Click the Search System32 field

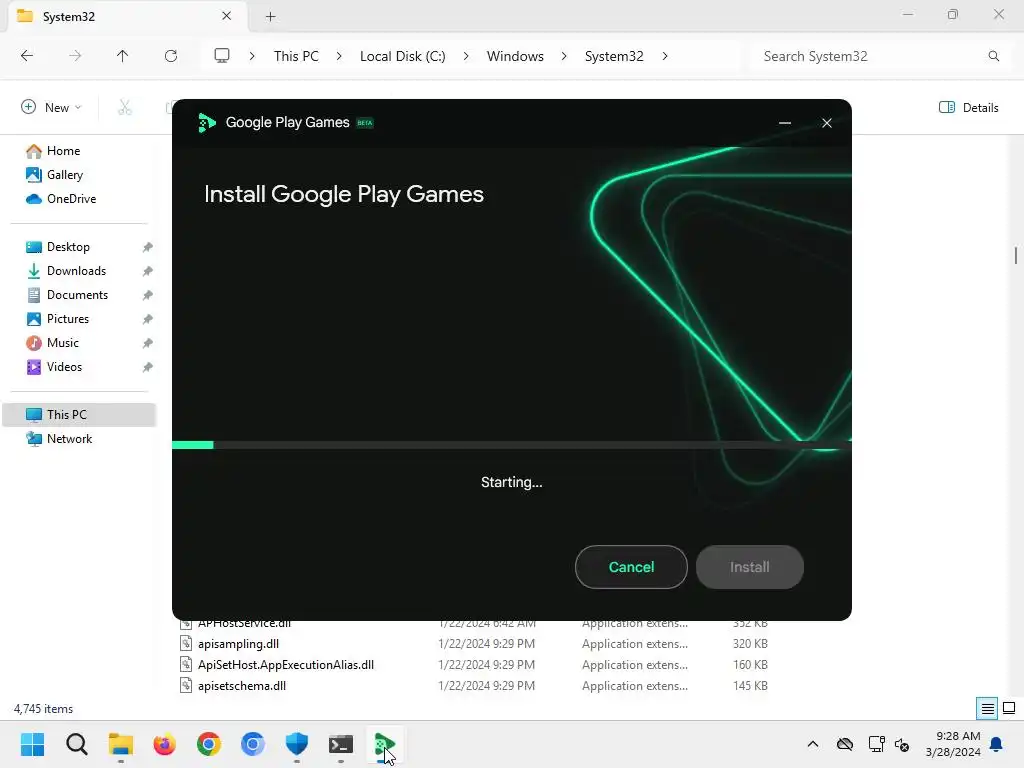pos(879,56)
